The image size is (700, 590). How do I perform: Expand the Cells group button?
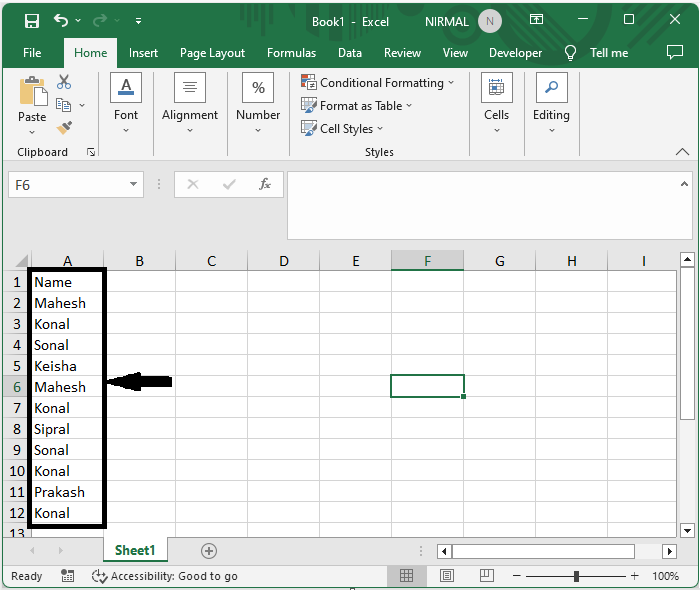[x=496, y=103]
